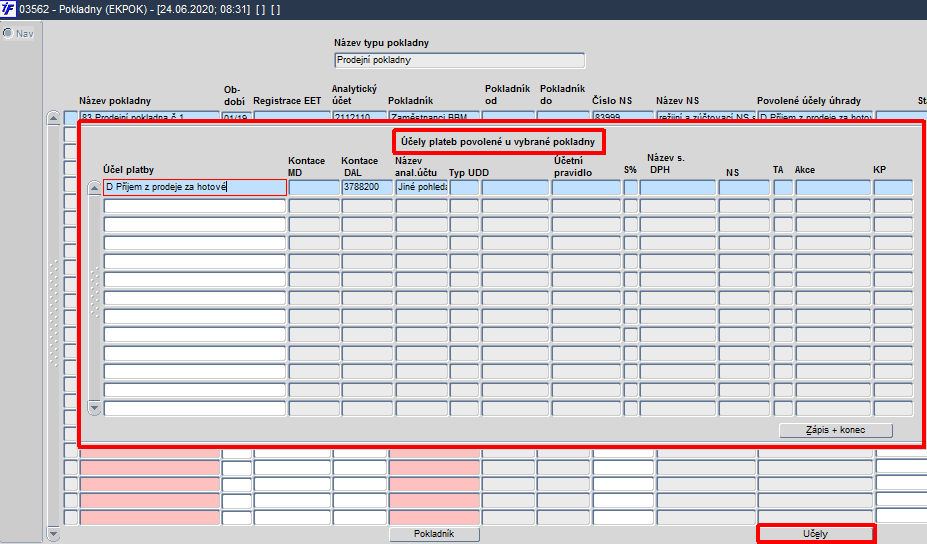Toggle S% checkbox in first purpose row
The height and width of the screenshot is (544, 927).
pyautogui.click(x=630, y=187)
